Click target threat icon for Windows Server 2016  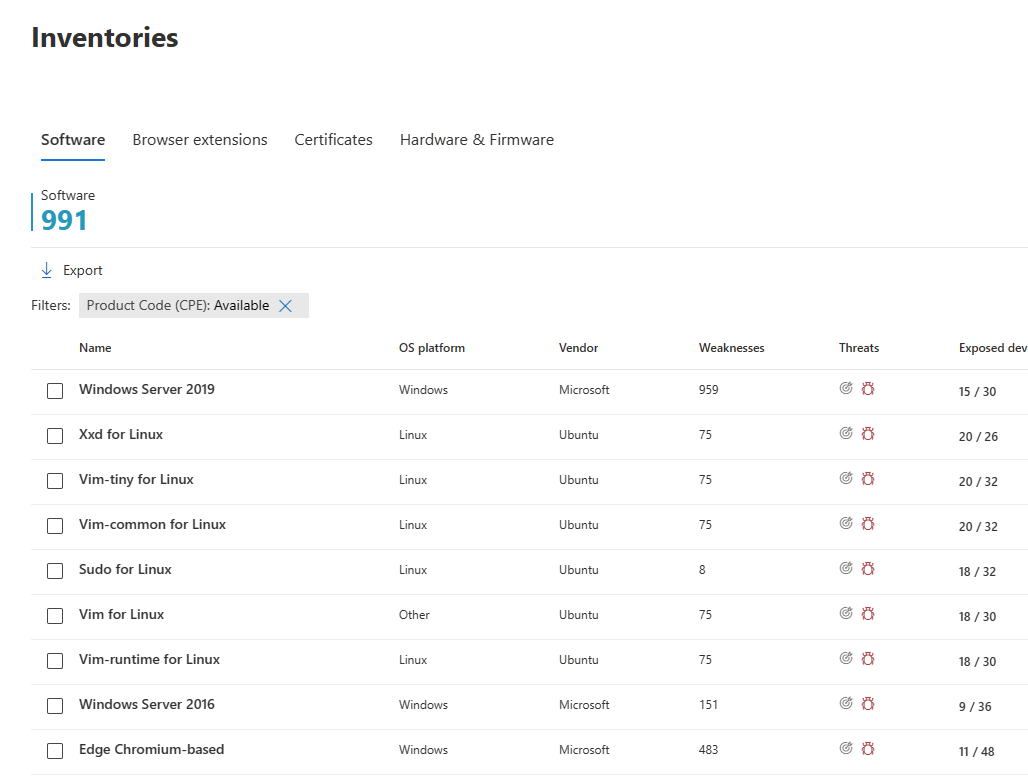[846, 703]
